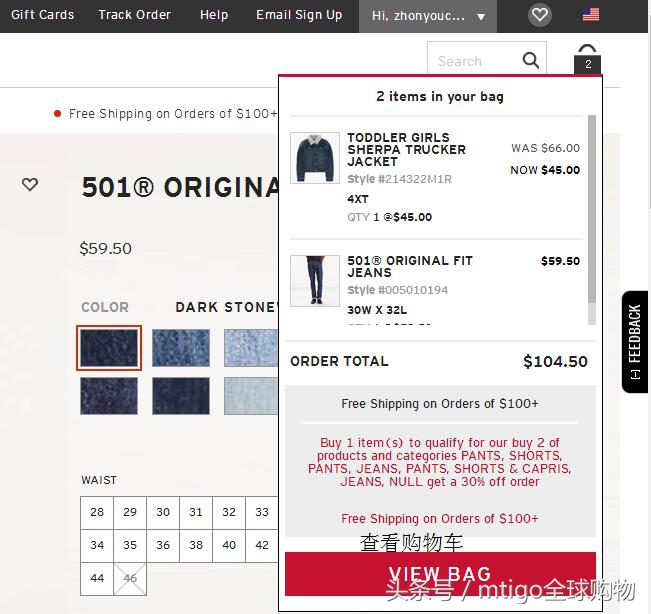651x614 pixels.
Task: Select waist size 34
Action: (97, 545)
